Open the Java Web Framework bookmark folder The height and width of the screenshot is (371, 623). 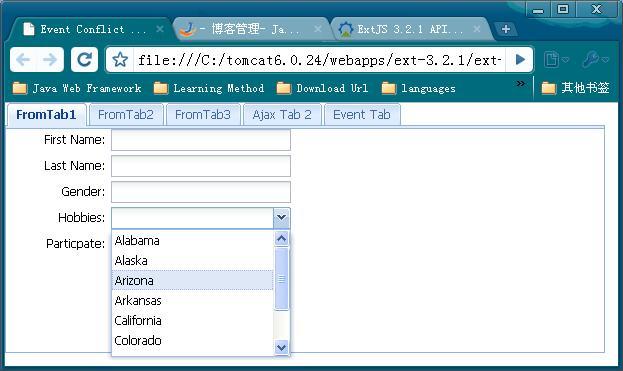[77, 88]
